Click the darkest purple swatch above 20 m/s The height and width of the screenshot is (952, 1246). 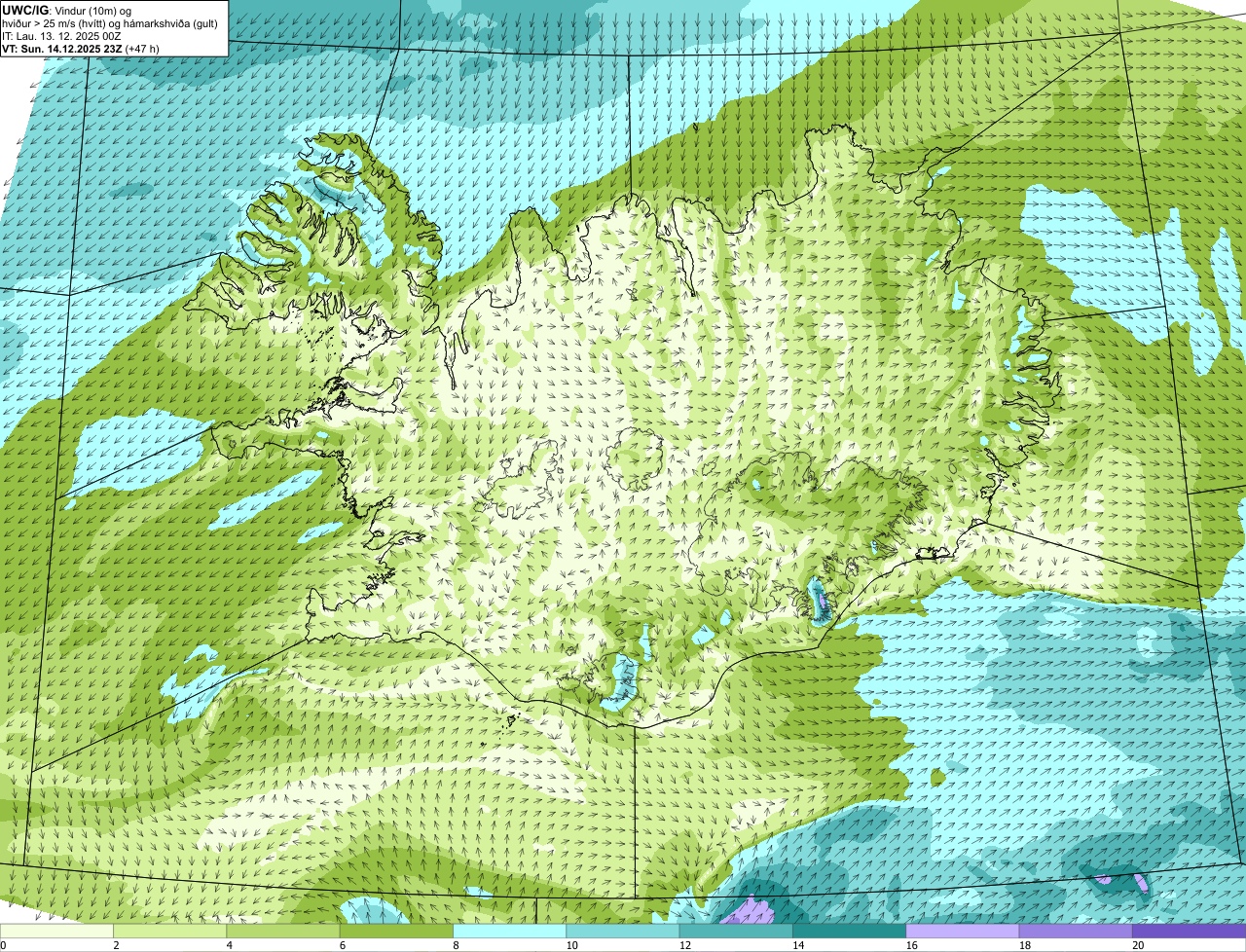(x=1189, y=932)
